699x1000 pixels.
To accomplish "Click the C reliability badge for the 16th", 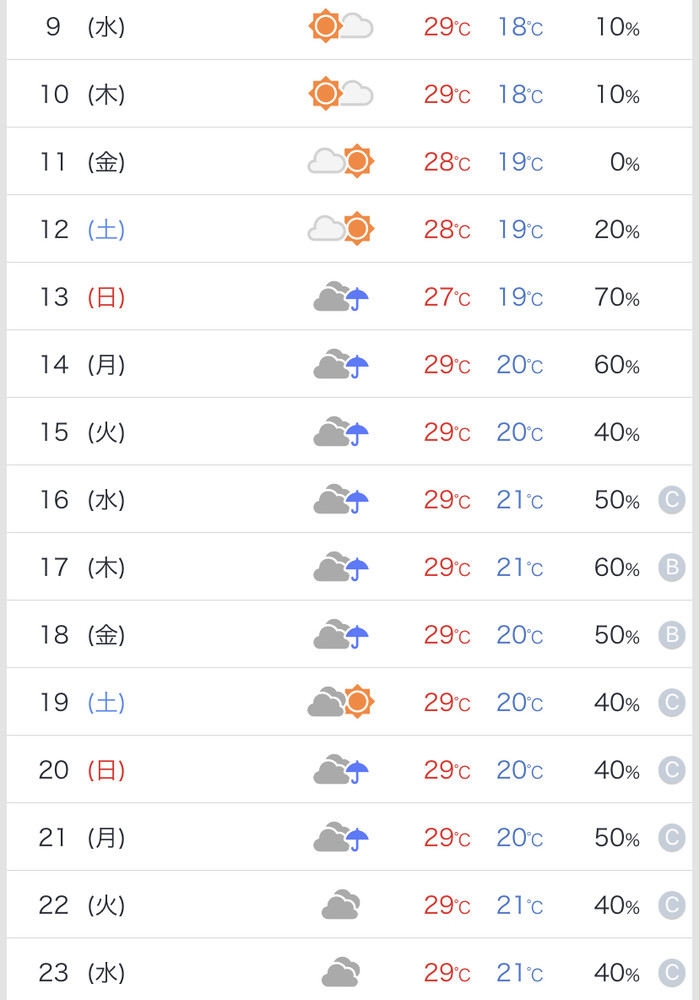I will (x=672, y=500).
